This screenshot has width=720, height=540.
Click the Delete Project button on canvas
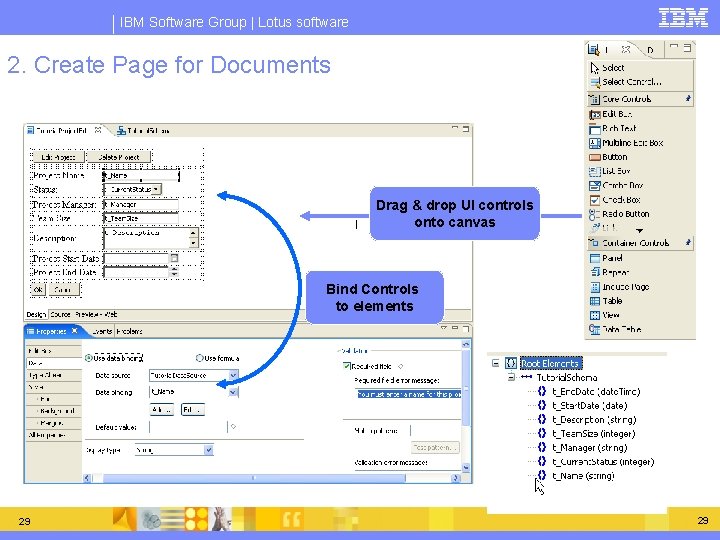tap(119, 157)
